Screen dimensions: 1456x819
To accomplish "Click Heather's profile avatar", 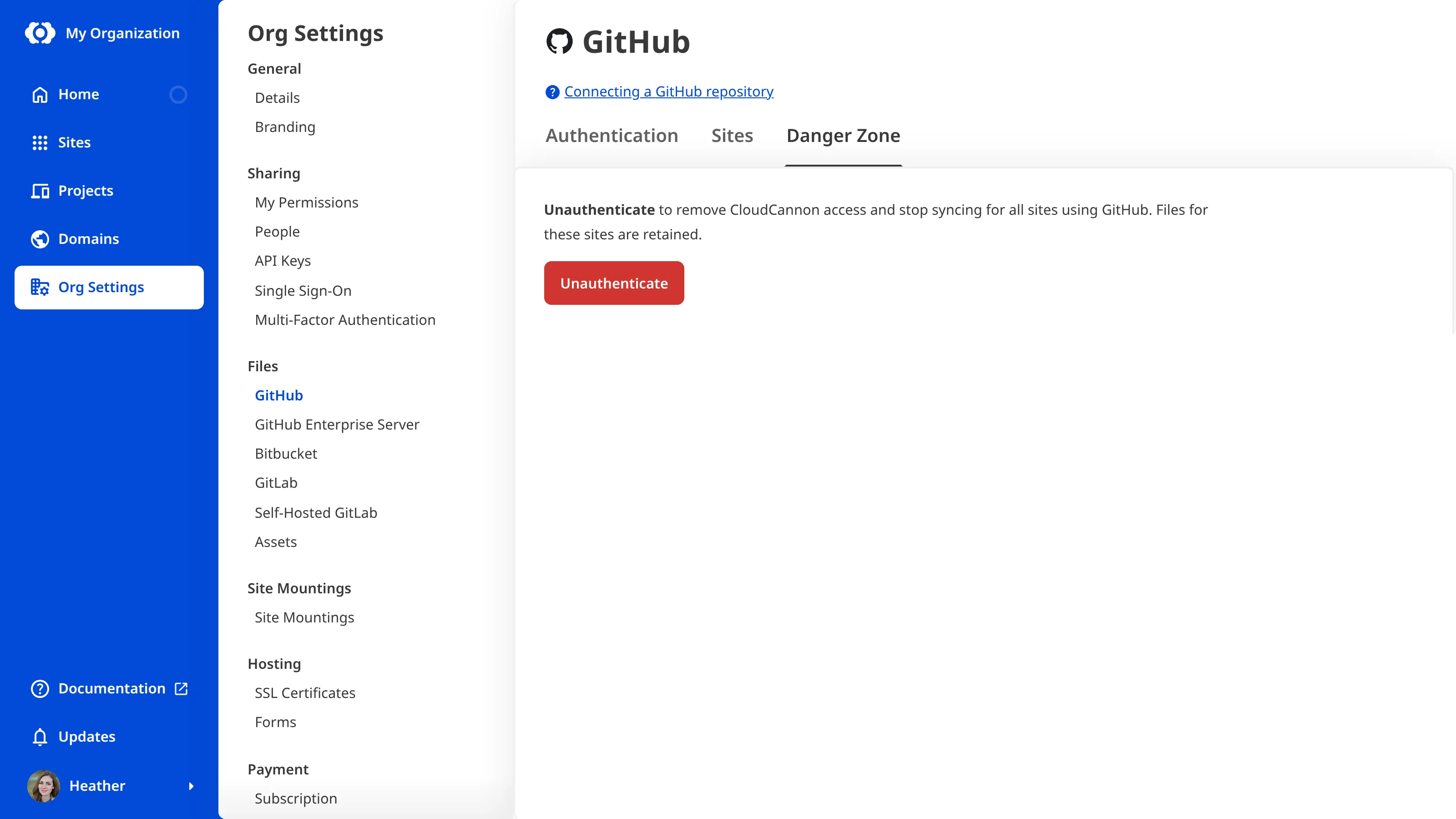I will (44, 786).
